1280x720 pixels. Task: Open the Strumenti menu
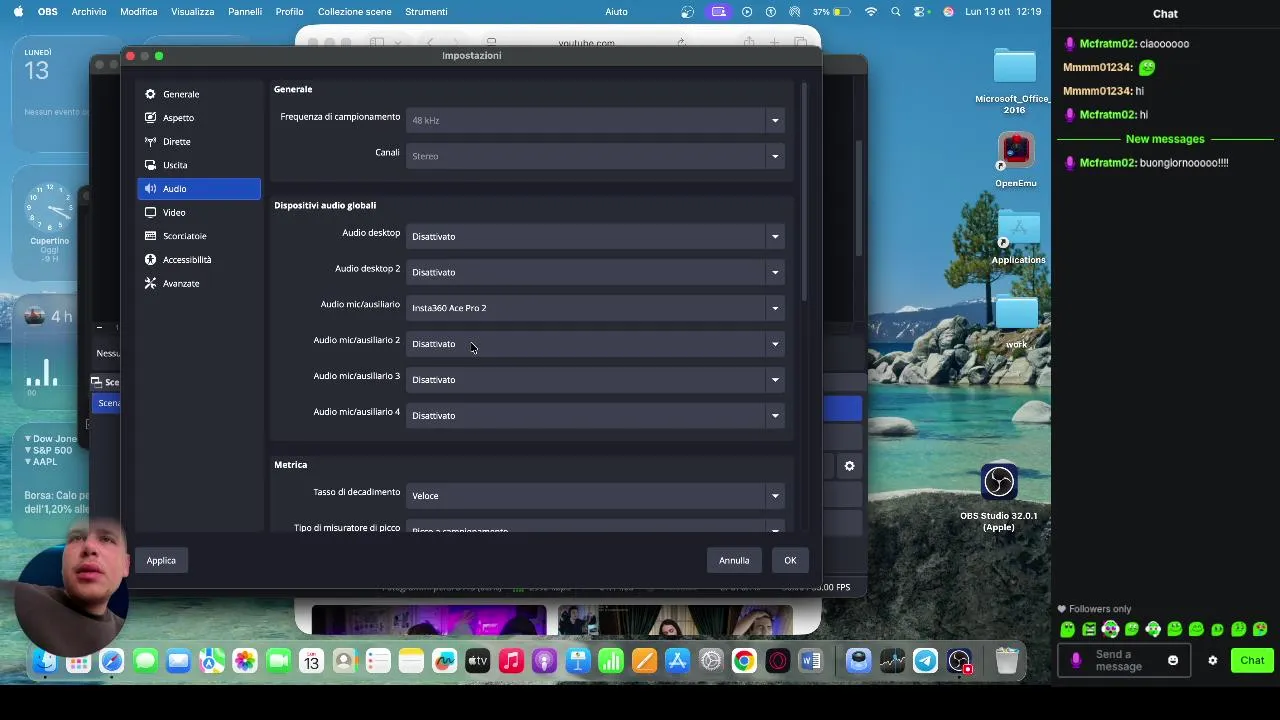pyautogui.click(x=426, y=12)
